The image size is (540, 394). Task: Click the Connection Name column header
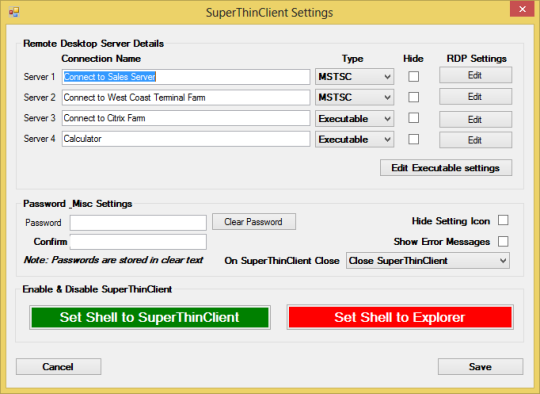101,59
